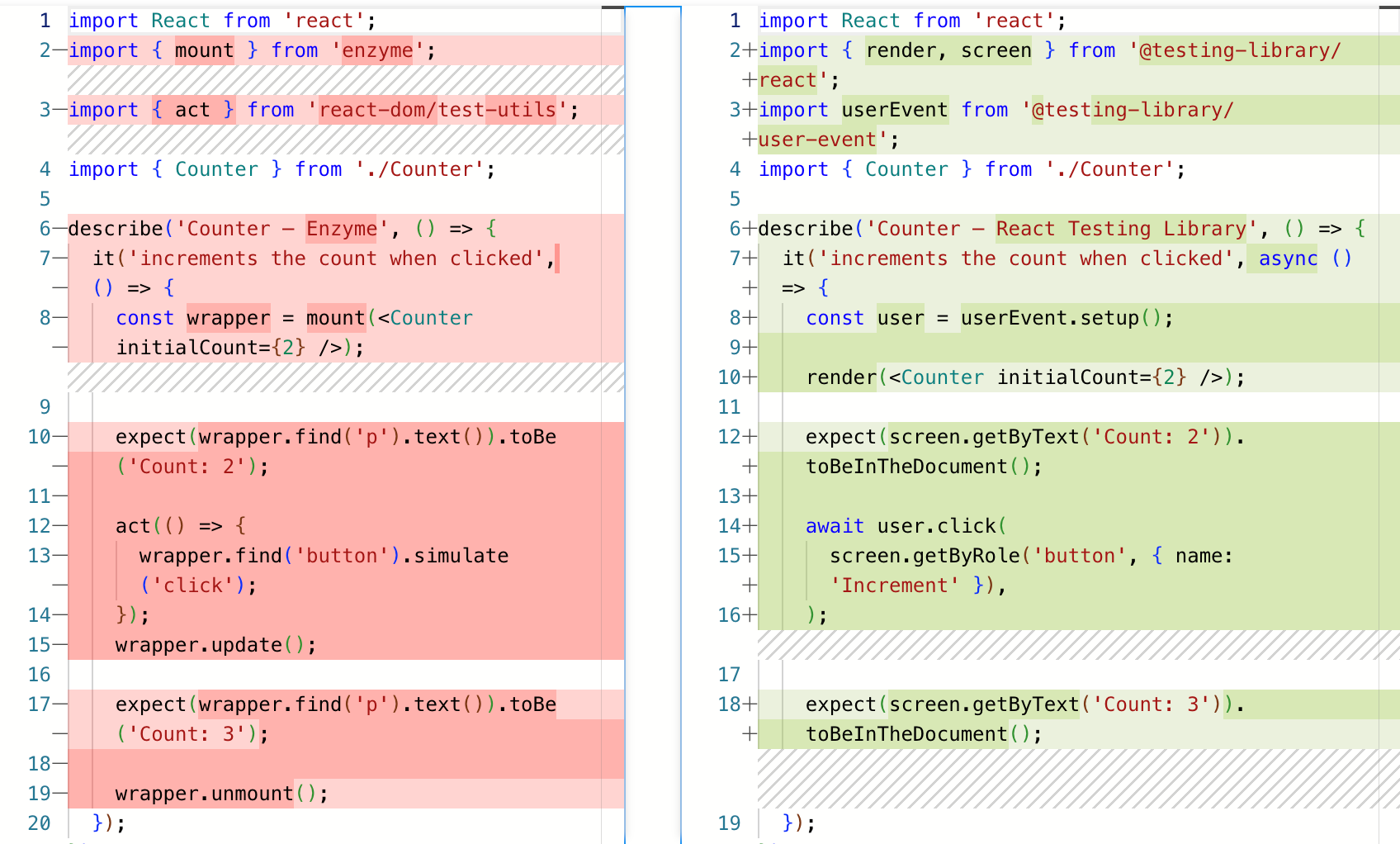This screenshot has height=844, width=1400.
Task: Click './Counter' path in the left pane
Action: pyautogui.click(x=419, y=169)
